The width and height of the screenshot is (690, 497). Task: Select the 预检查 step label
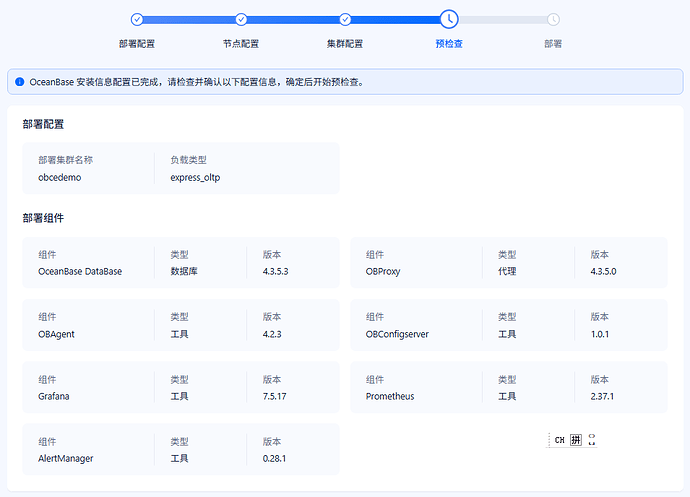point(449,44)
